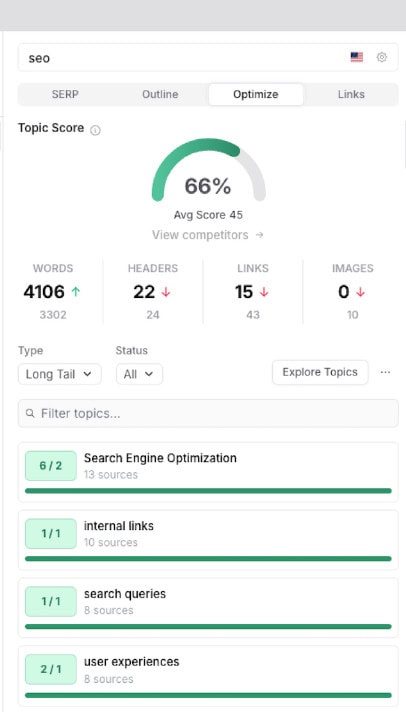The height and width of the screenshot is (712, 406).
Task: Click the Topic Score info icon
Action: pyautogui.click(x=95, y=130)
